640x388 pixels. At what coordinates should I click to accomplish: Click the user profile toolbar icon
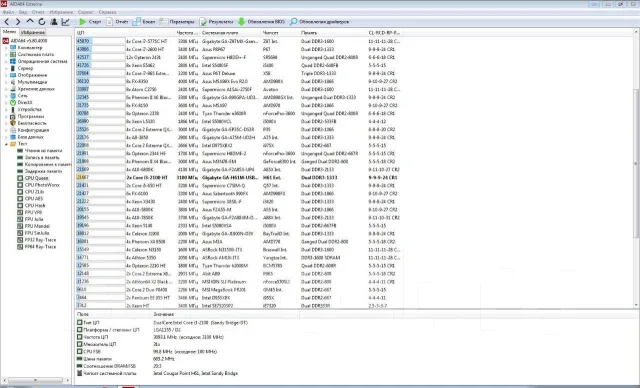point(53,22)
